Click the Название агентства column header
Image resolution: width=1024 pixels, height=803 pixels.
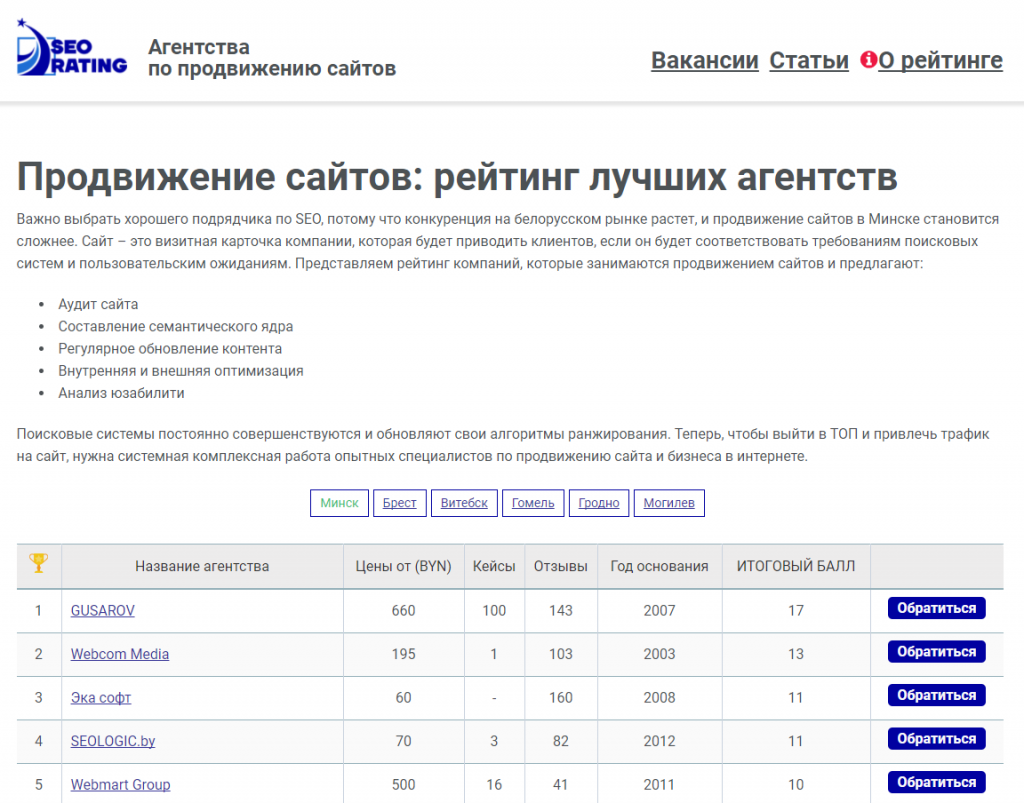point(202,566)
